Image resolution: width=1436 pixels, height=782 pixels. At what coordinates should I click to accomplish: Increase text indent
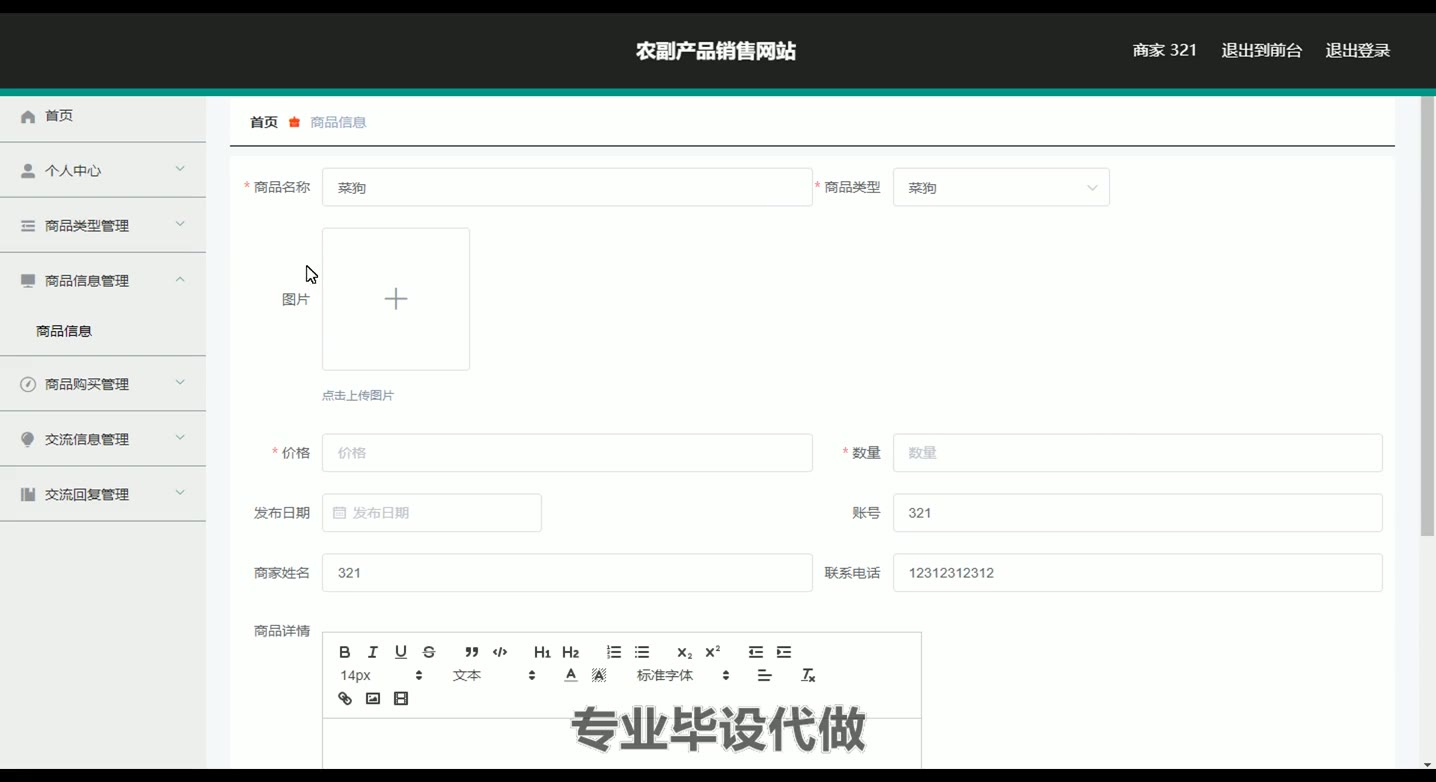pyautogui.click(x=784, y=652)
